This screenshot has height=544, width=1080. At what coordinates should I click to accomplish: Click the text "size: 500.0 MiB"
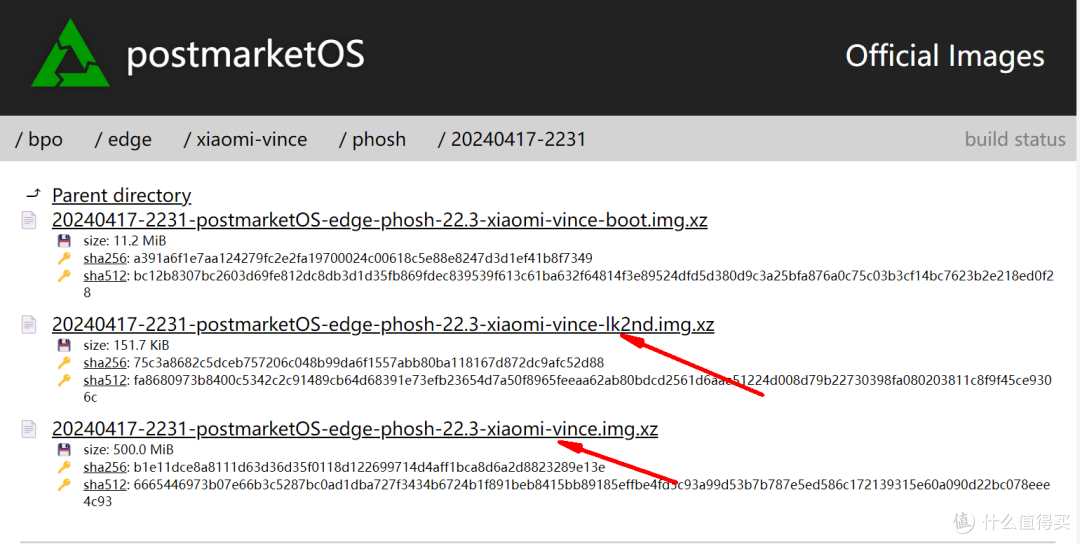(128, 450)
